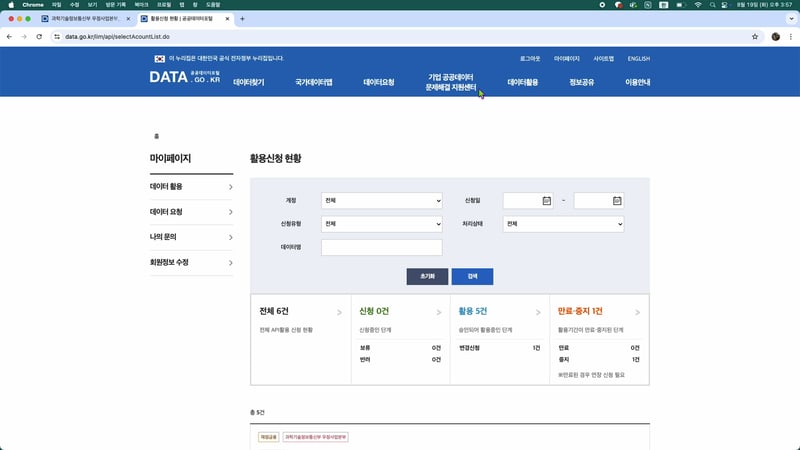Click the 검색 search button
800x450 pixels.
click(x=472, y=277)
